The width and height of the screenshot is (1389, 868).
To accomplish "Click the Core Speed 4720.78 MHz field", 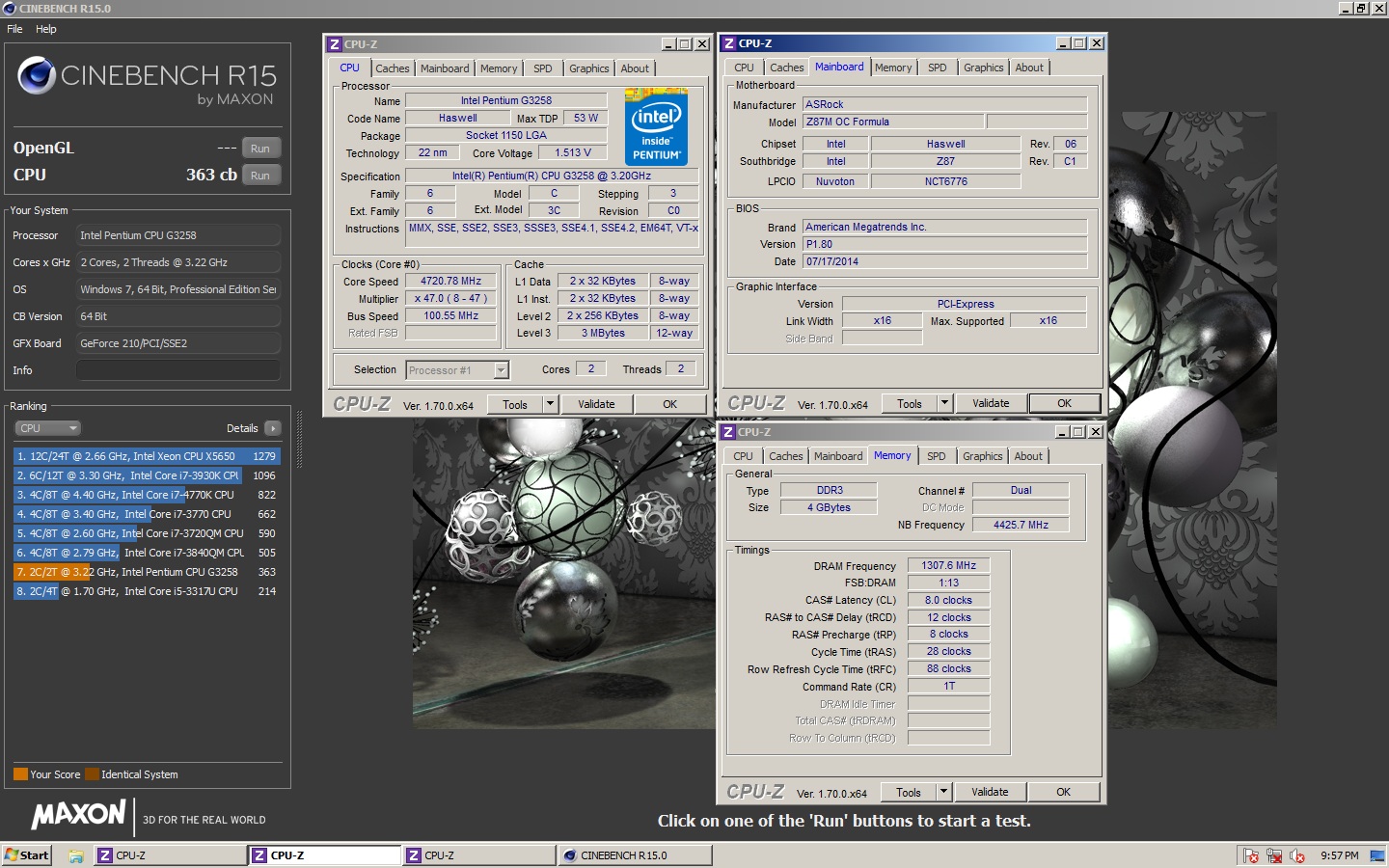I will 450,282.
